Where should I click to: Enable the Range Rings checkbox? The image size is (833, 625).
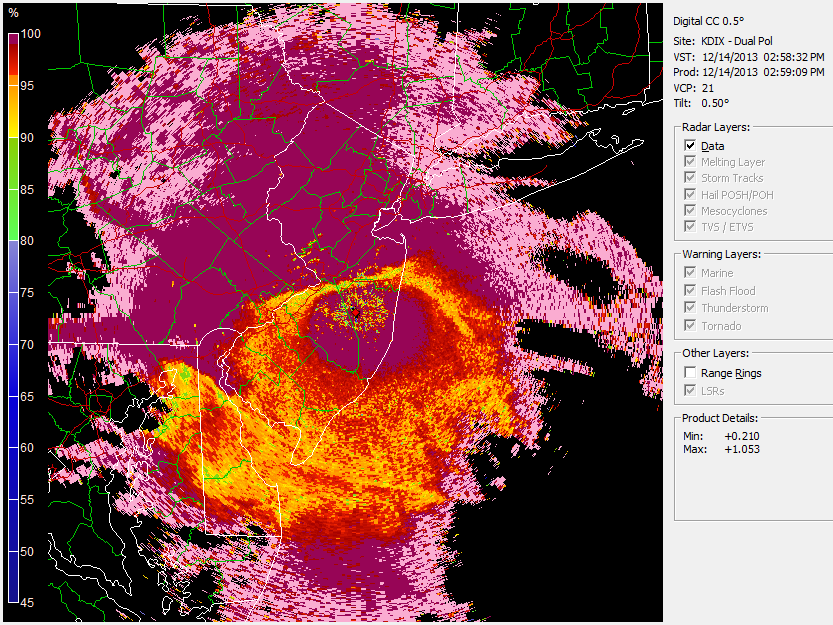tap(690, 373)
